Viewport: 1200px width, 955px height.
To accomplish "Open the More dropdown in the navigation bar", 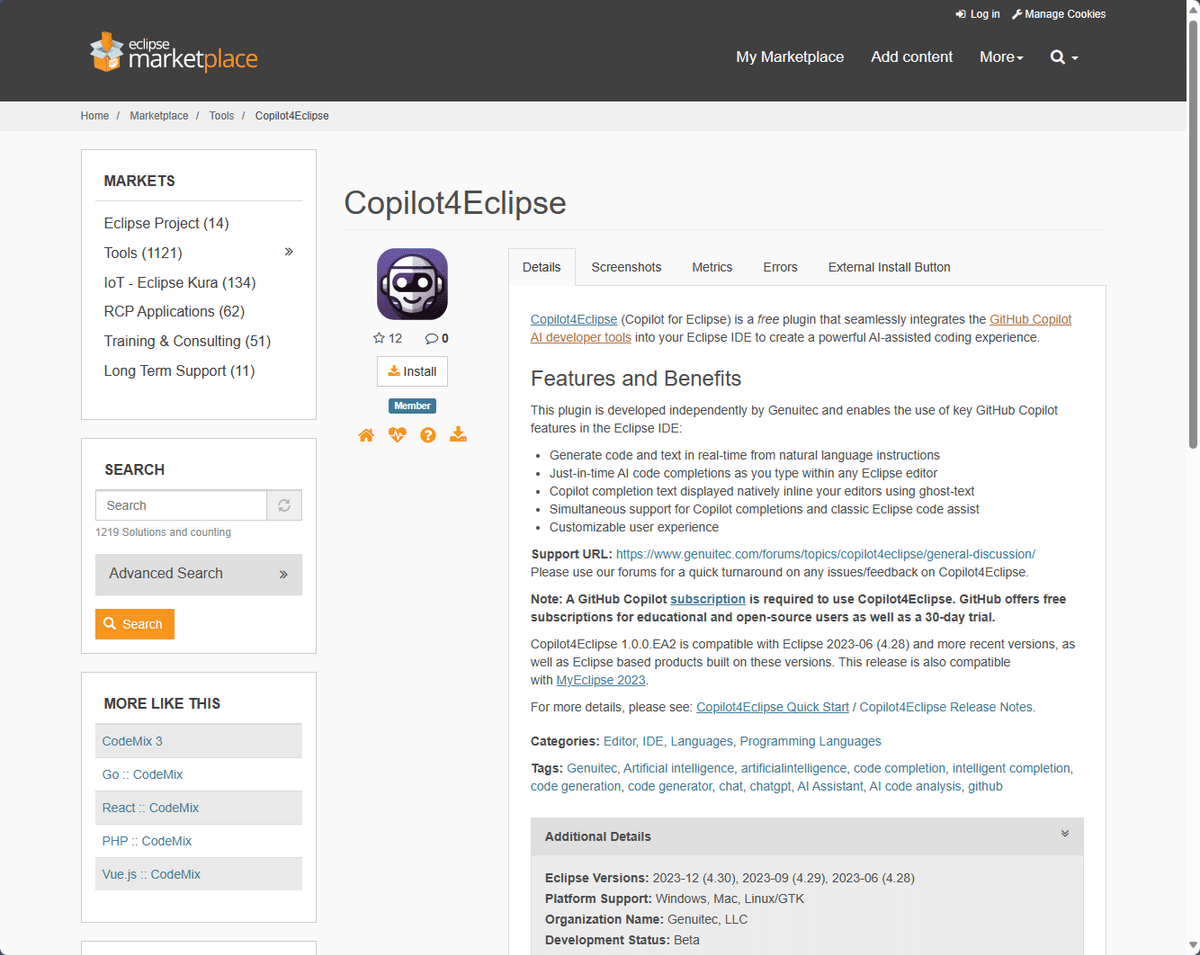I will coord(1000,57).
